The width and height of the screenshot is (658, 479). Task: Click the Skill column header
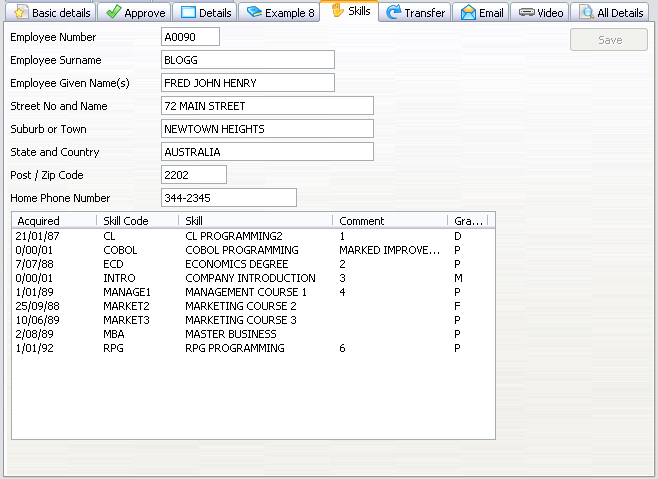click(256, 221)
